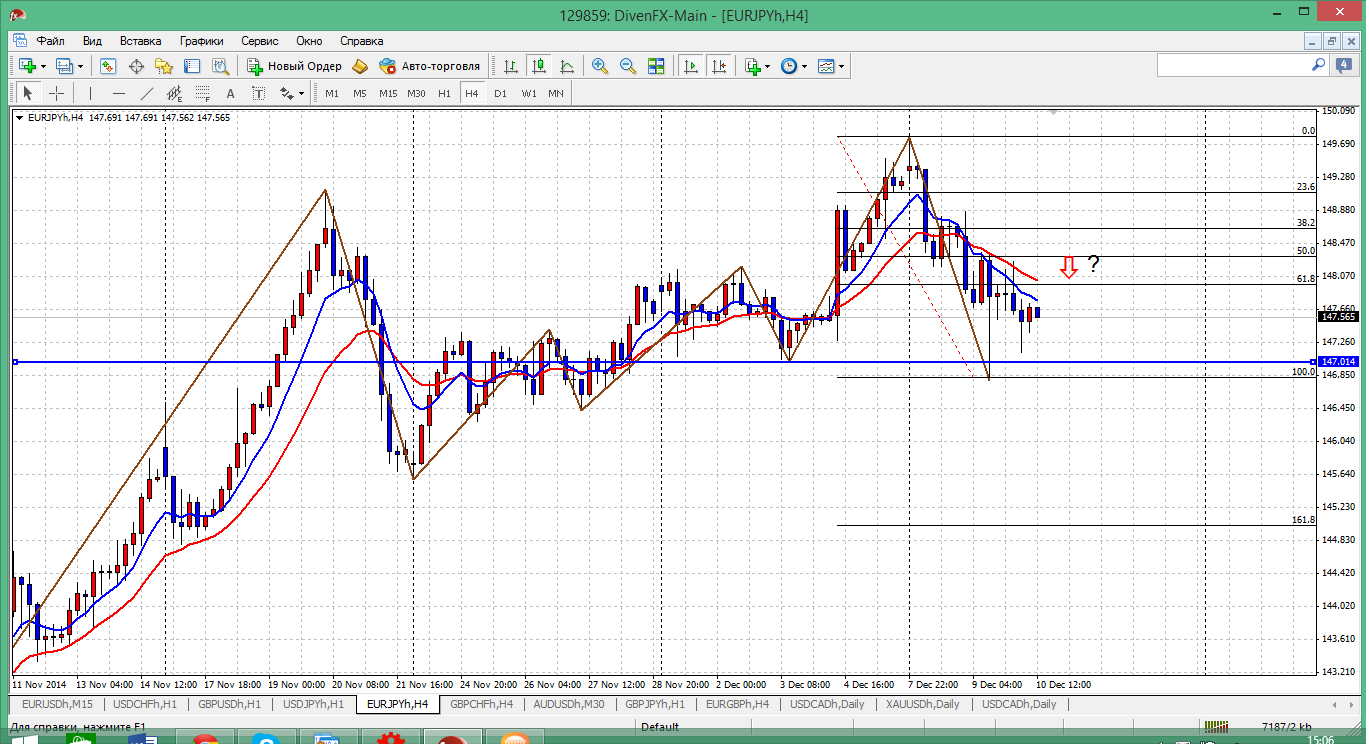Select the trendline drawing tool
Viewport: 1369px width, 744px height.
(x=147, y=93)
